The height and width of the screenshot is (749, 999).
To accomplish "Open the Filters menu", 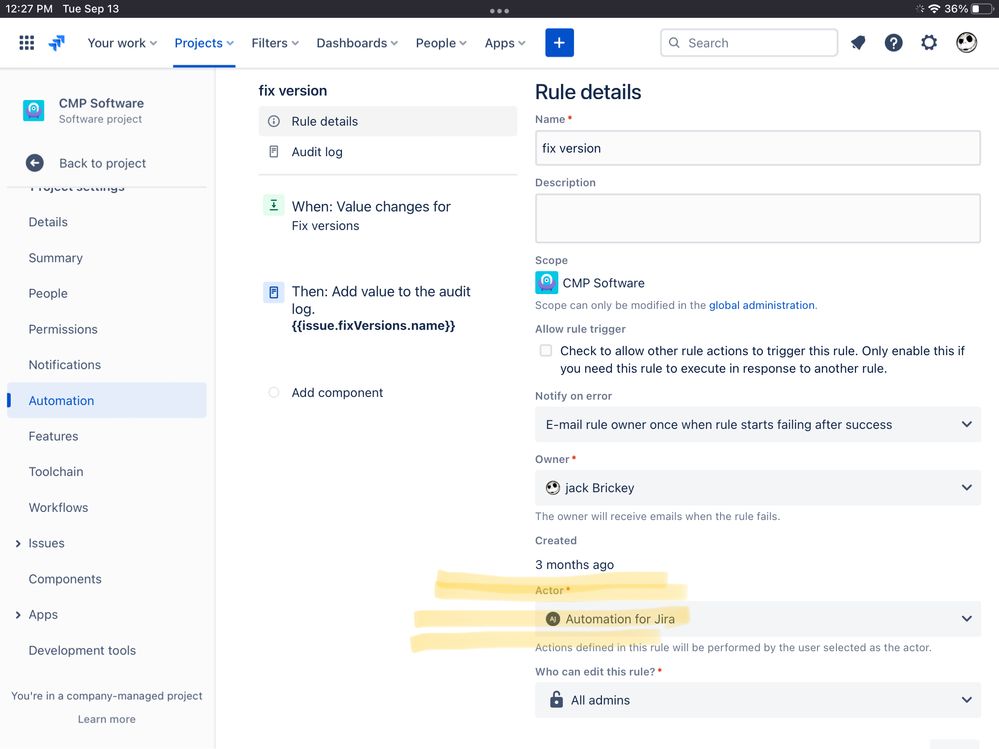I will (x=275, y=43).
